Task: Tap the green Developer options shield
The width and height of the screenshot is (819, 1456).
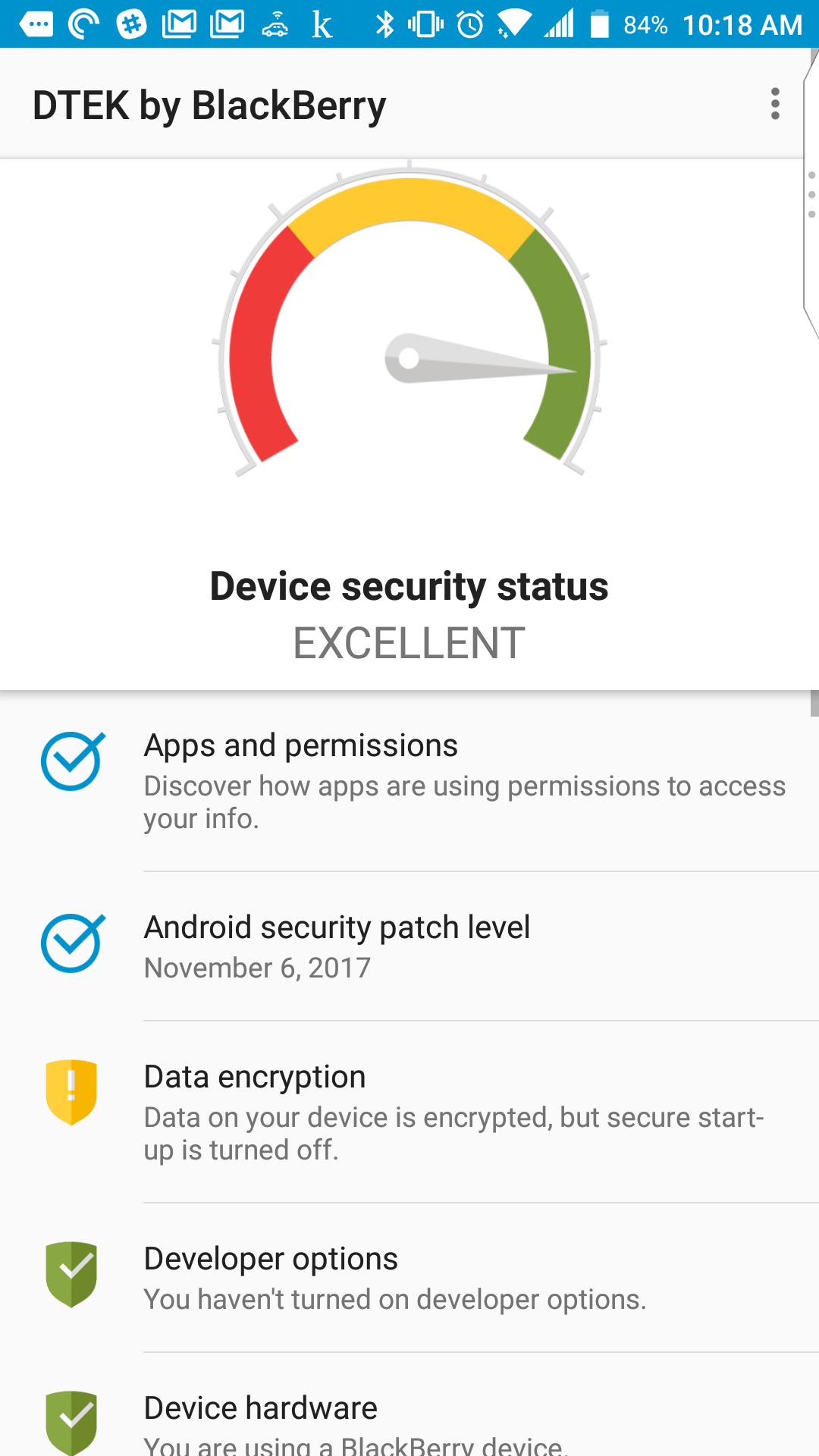Action: pos(71,1274)
